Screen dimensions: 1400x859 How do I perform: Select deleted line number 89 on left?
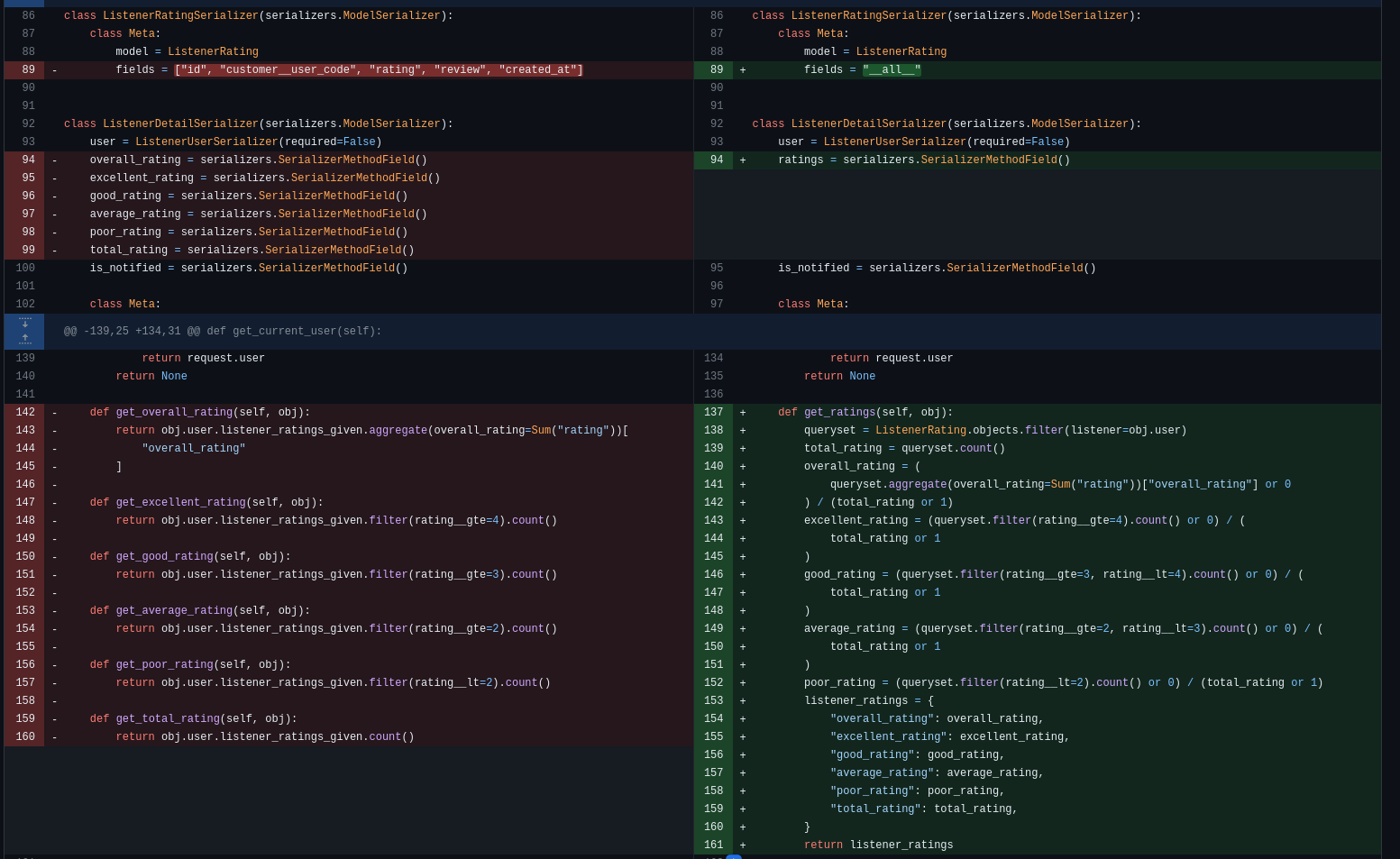tap(28, 70)
